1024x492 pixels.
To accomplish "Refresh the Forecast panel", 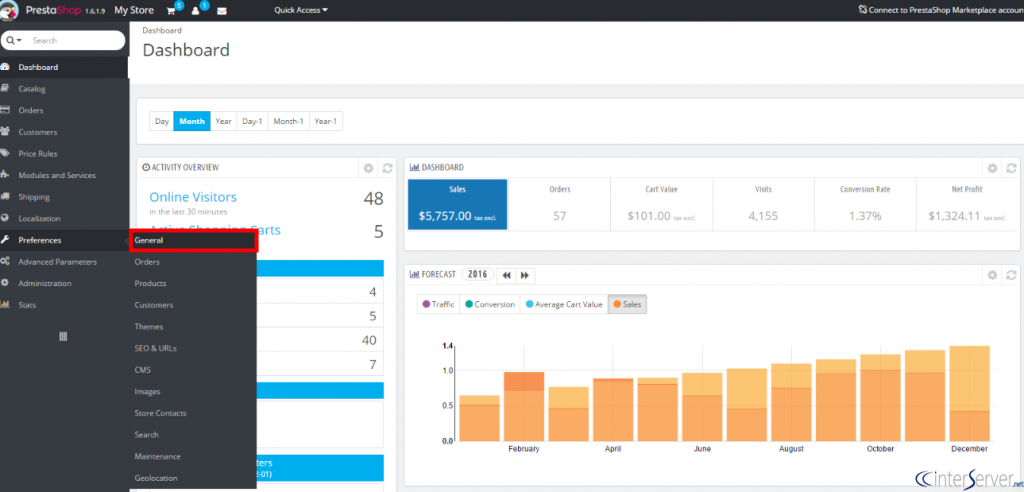I will point(1011,275).
